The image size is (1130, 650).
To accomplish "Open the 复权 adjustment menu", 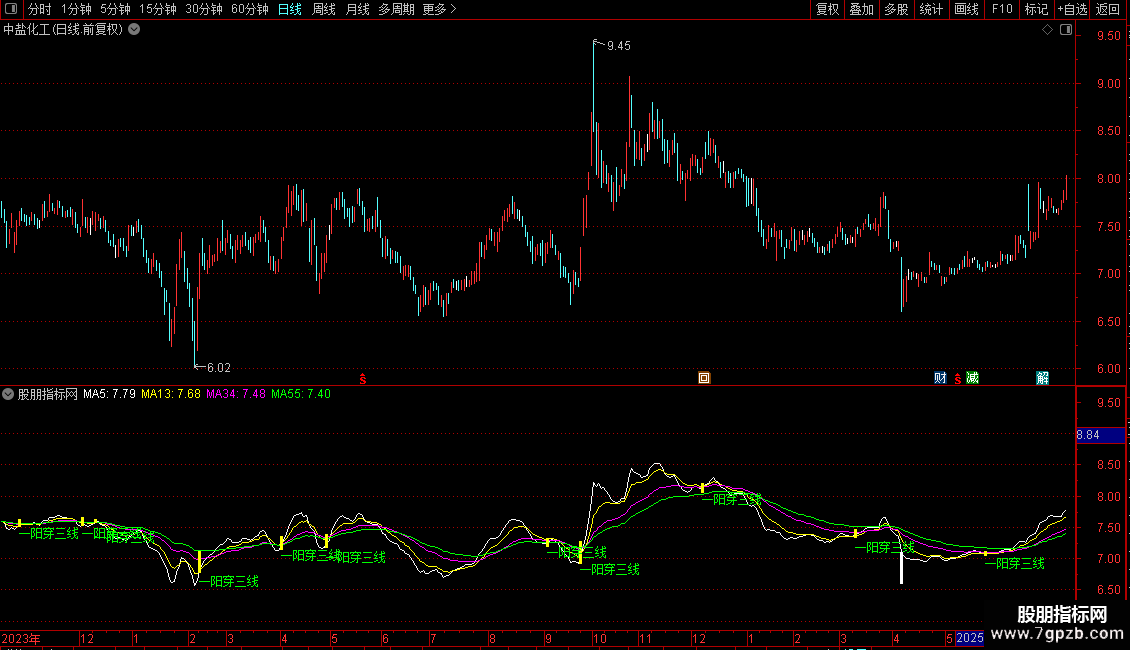I will tap(827, 9).
